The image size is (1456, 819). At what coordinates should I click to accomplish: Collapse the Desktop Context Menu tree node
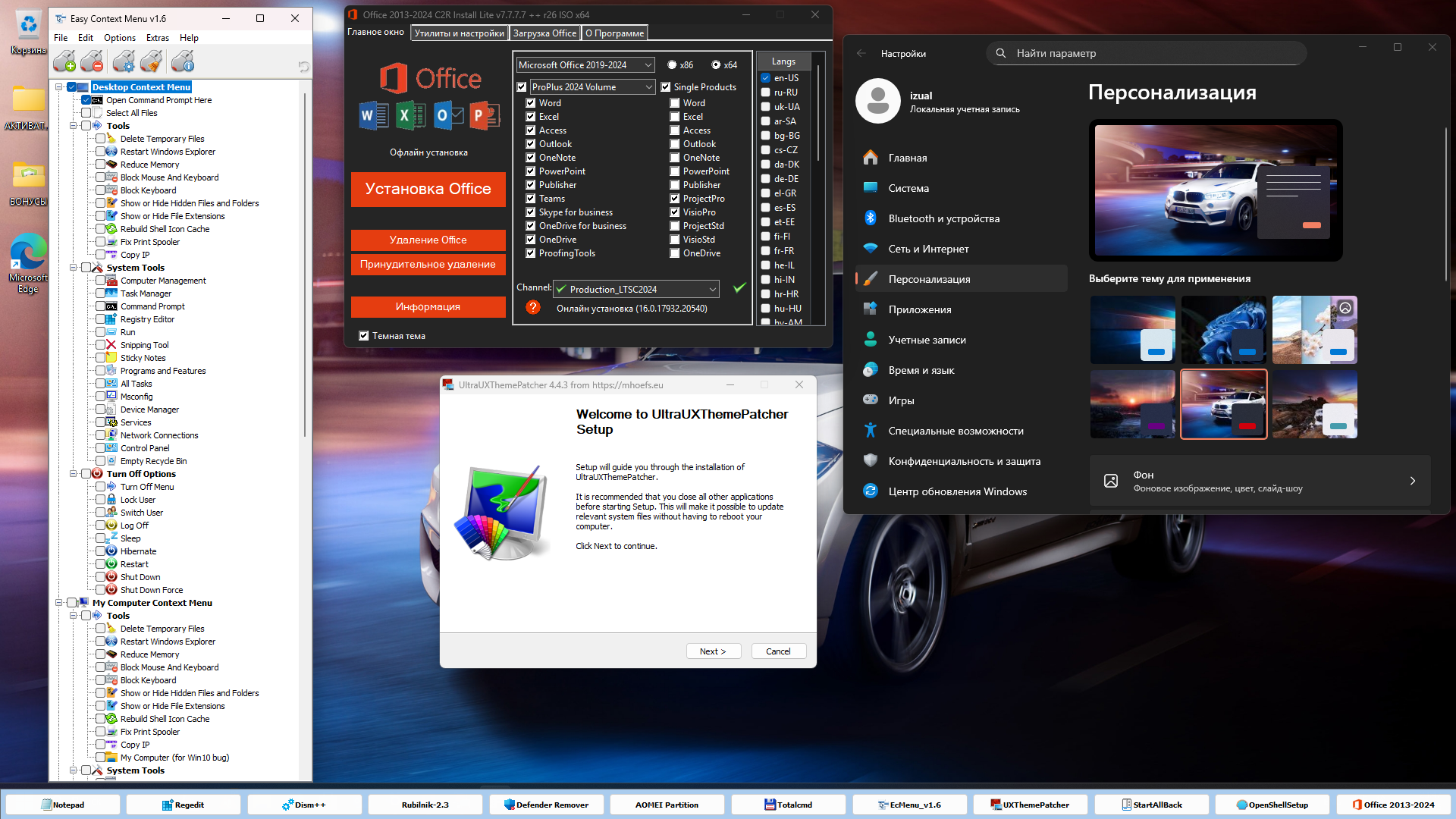coord(59,87)
